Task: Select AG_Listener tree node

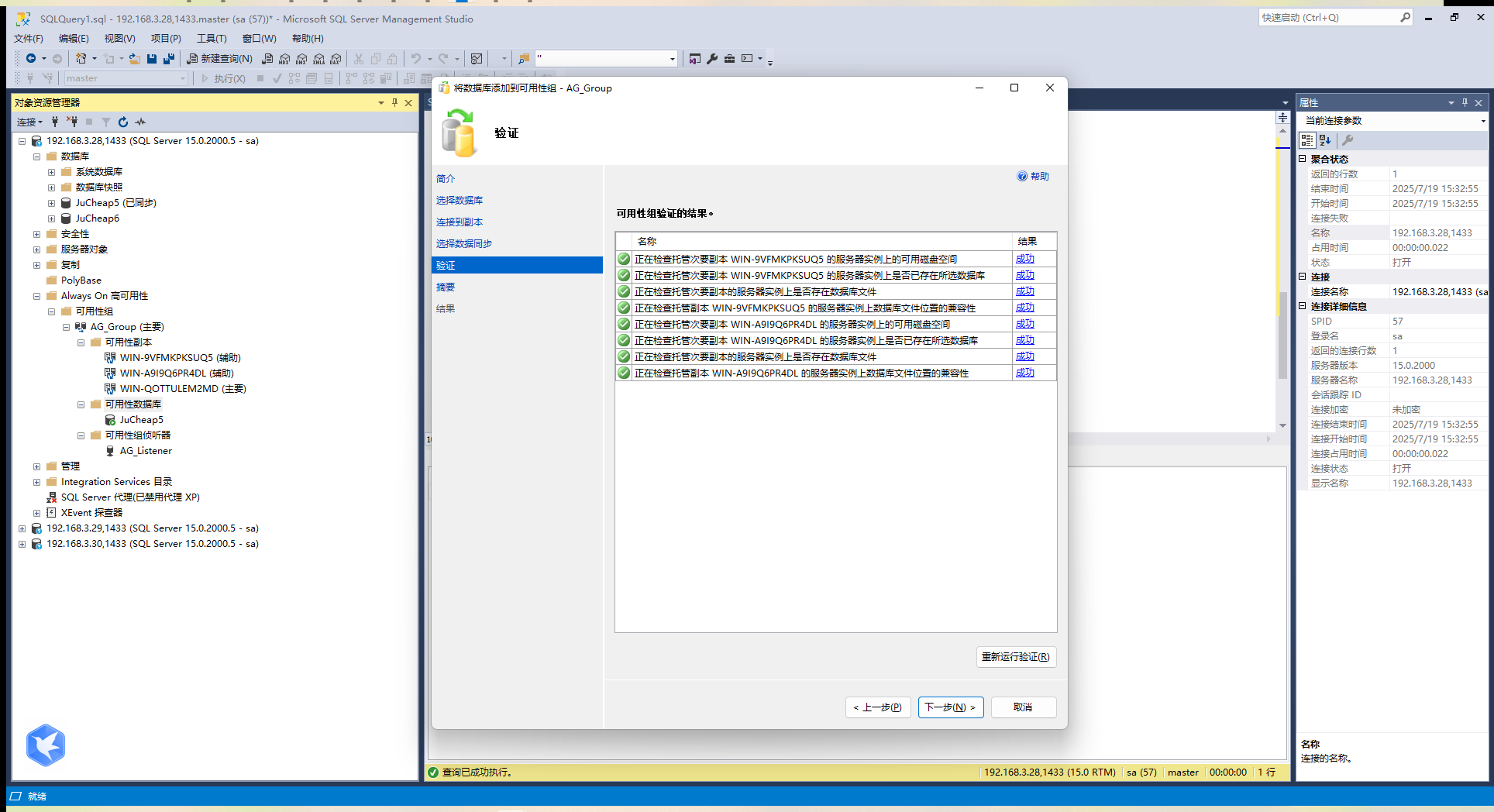Action: [x=146, y=451]
